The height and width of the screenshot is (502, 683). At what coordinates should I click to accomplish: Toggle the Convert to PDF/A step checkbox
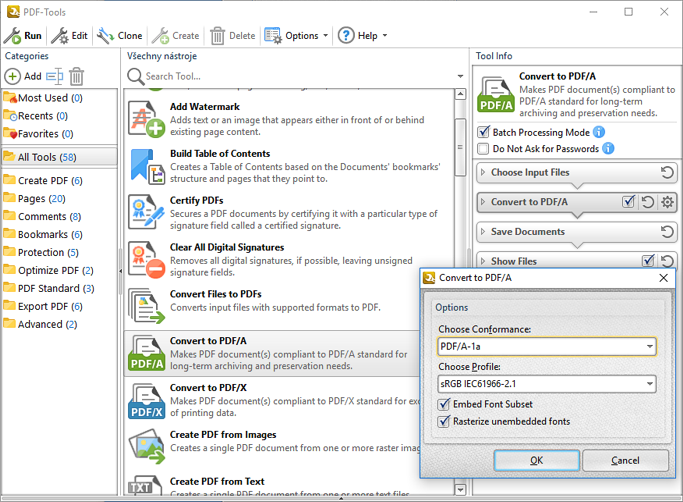click(629, 202)
